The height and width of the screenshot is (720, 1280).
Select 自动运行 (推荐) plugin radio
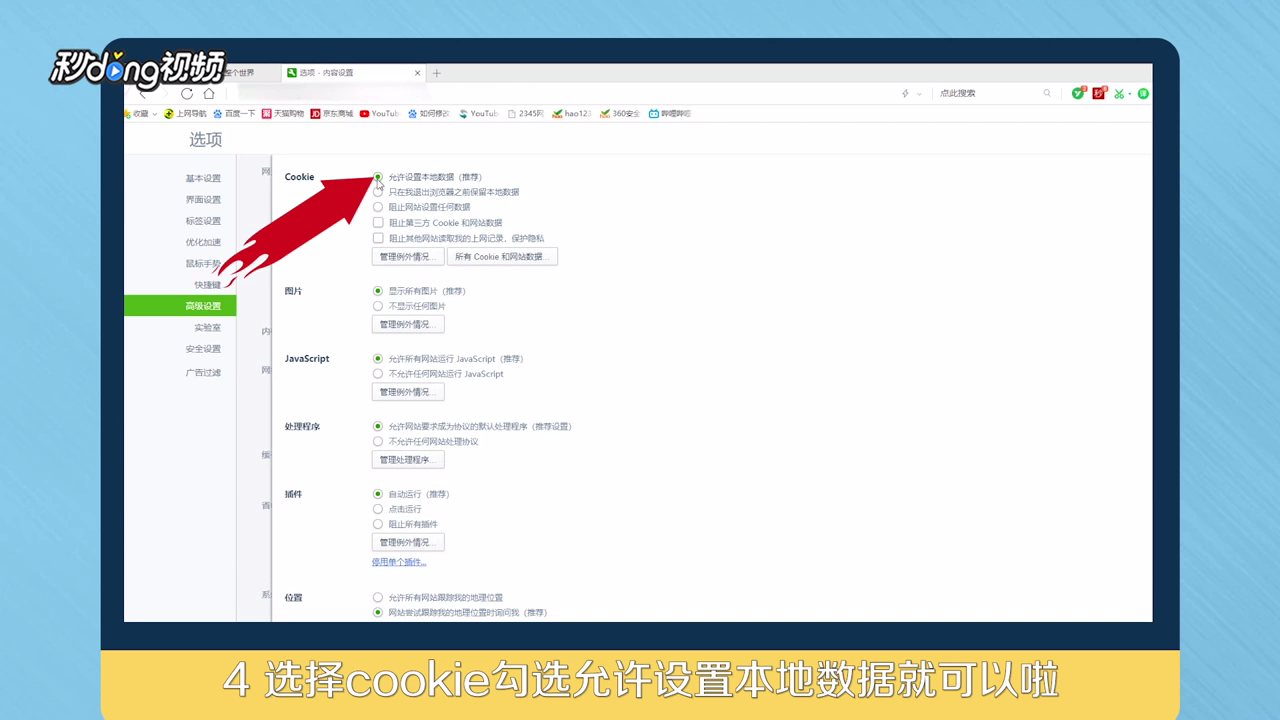tap(378, 494)
